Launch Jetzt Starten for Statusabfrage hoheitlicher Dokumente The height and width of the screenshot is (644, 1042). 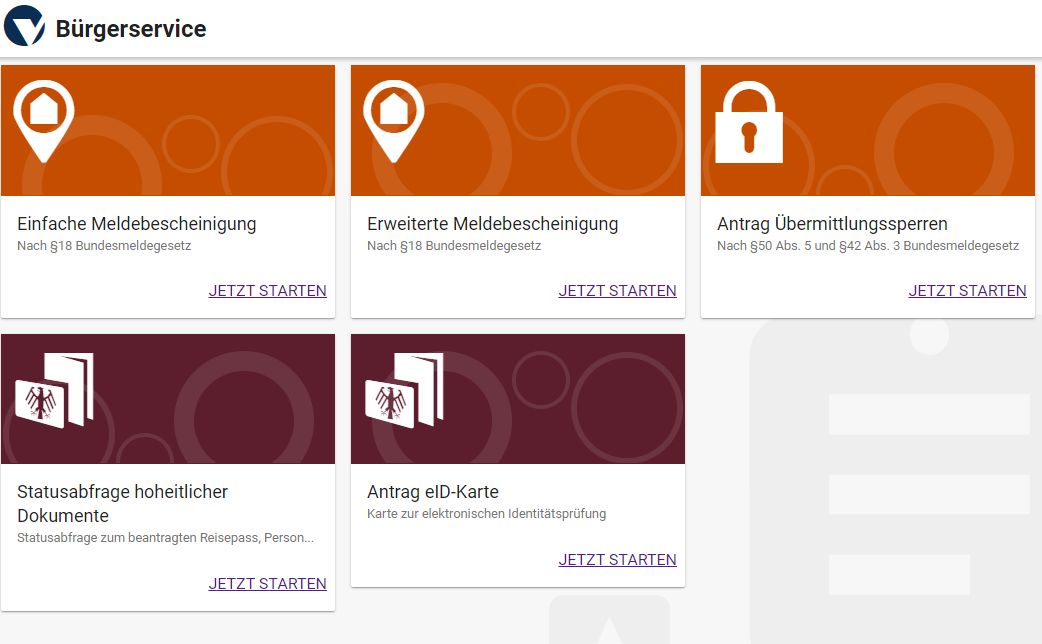coord(267,584)
